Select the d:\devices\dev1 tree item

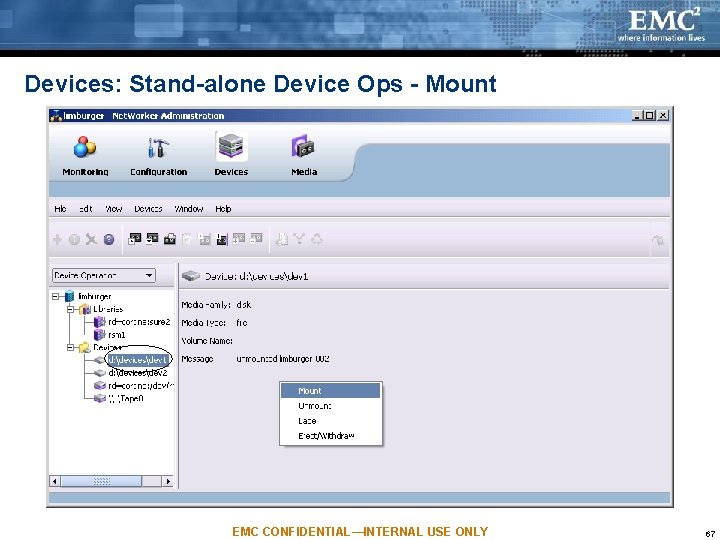[138, 360]
